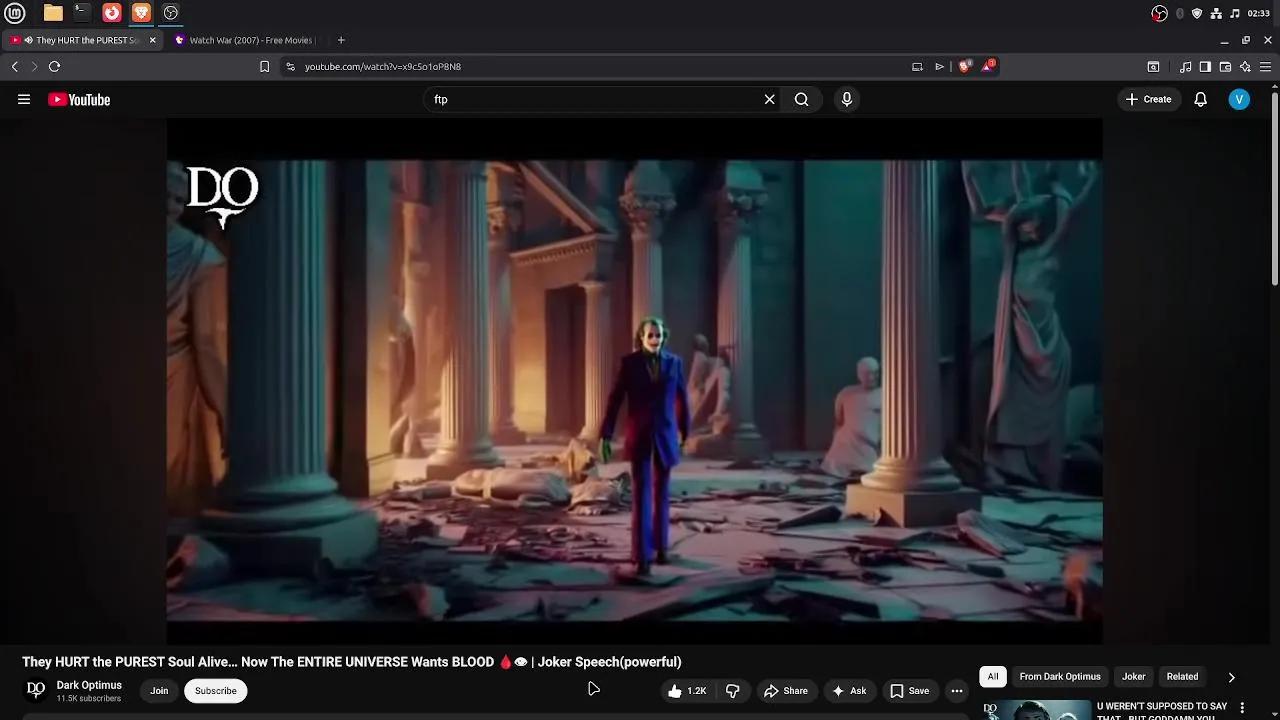Select the Joker filter chip
The width and height of the screenshot is (1280, 720).
coord(1133,677)
